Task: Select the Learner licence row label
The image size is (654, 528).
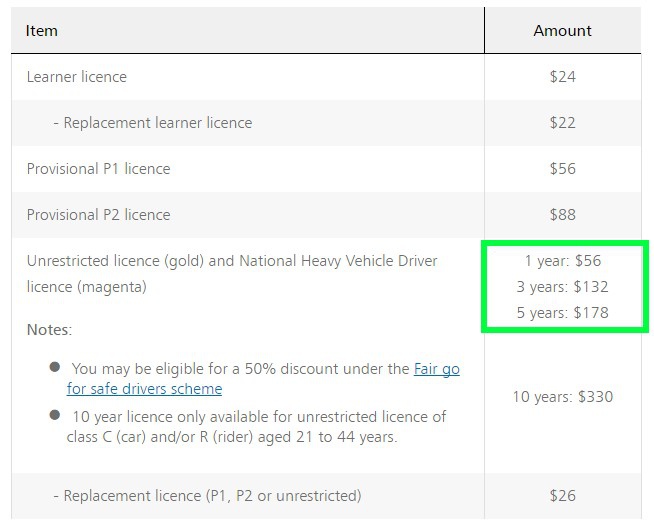Action: tap(77, 77)
